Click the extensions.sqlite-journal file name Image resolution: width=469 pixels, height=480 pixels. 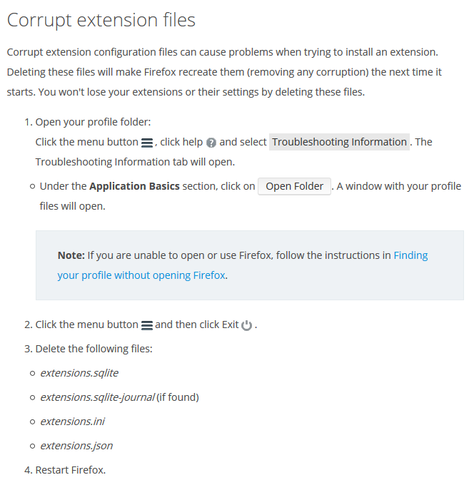97,397
